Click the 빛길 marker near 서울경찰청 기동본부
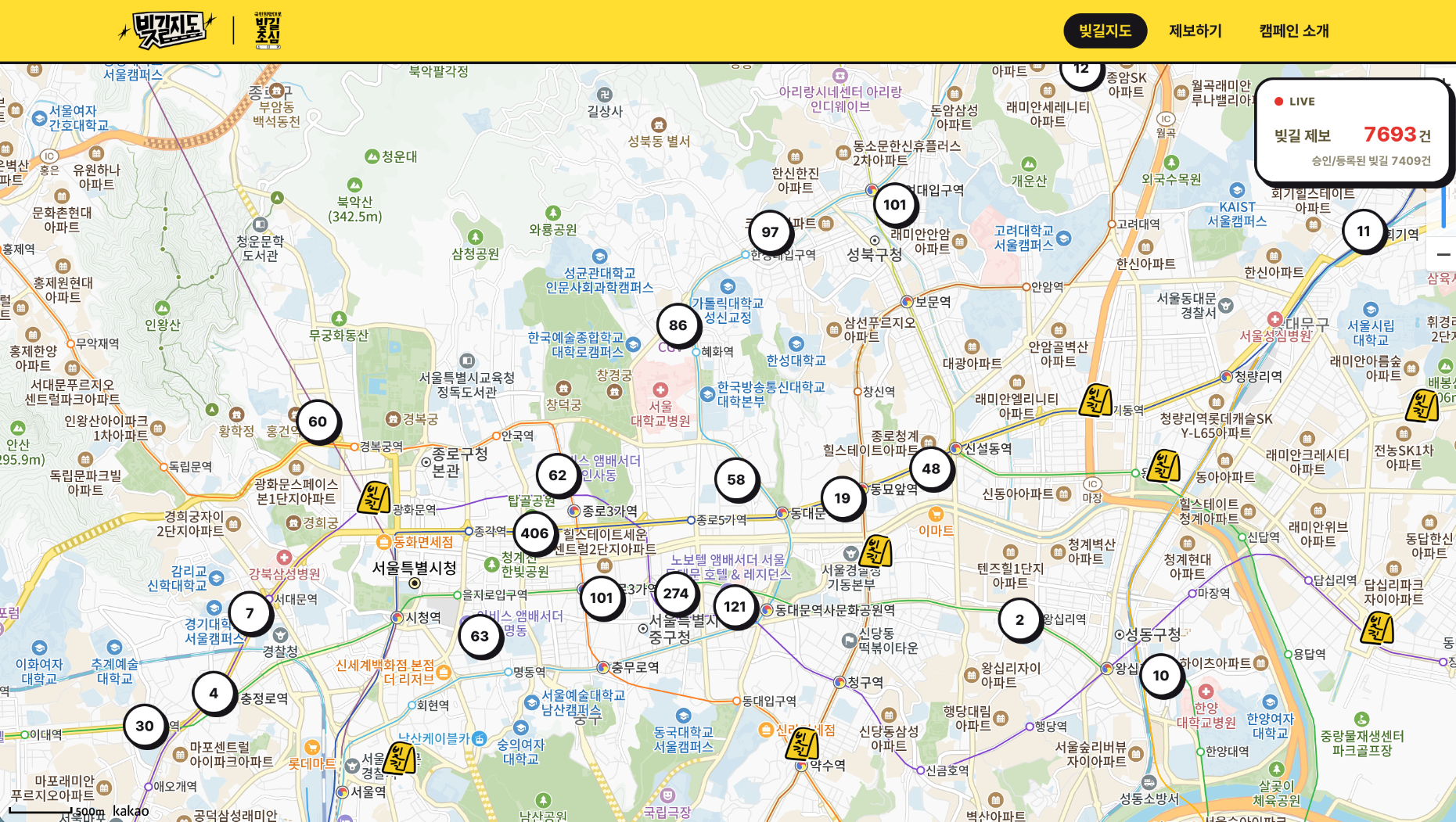Screen dimensions: 1456x822 875,551
